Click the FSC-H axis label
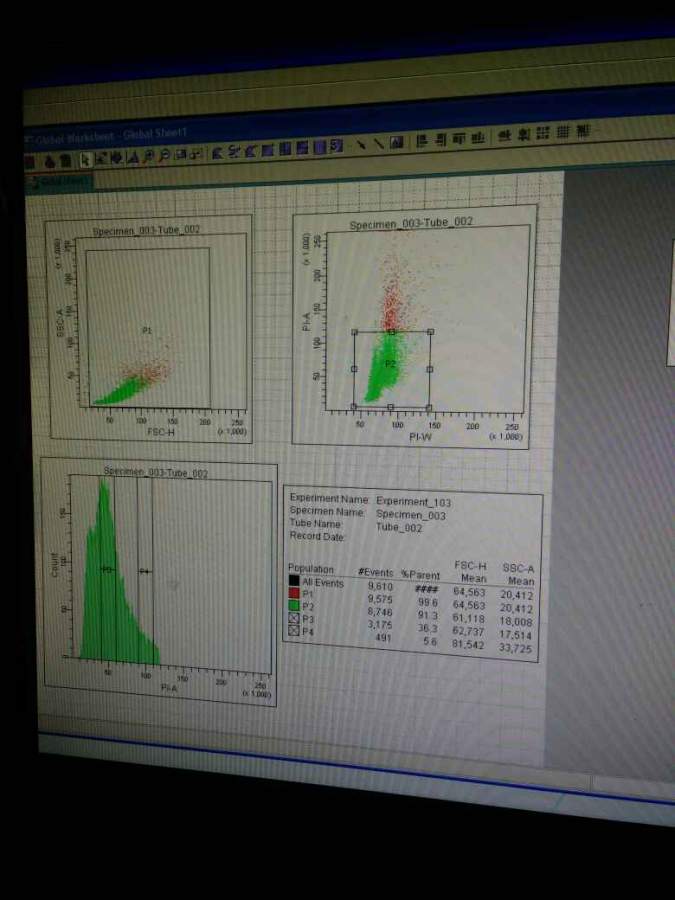 161,432
